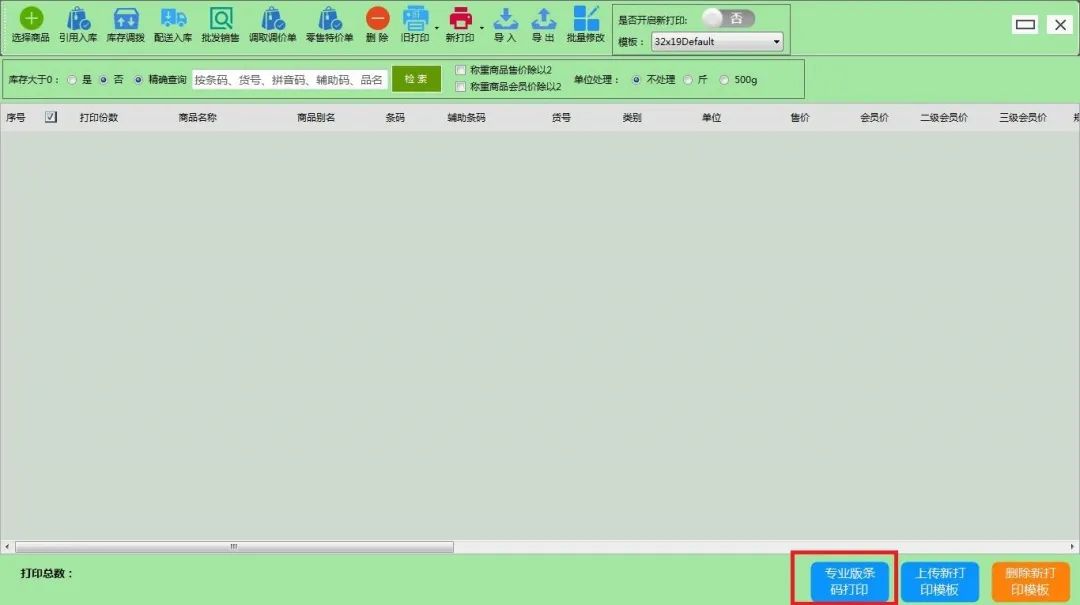Image resolution: width=1080 pixels, height=605 pixels.
Task: Open 批量修改 tool
Action: 586,19
